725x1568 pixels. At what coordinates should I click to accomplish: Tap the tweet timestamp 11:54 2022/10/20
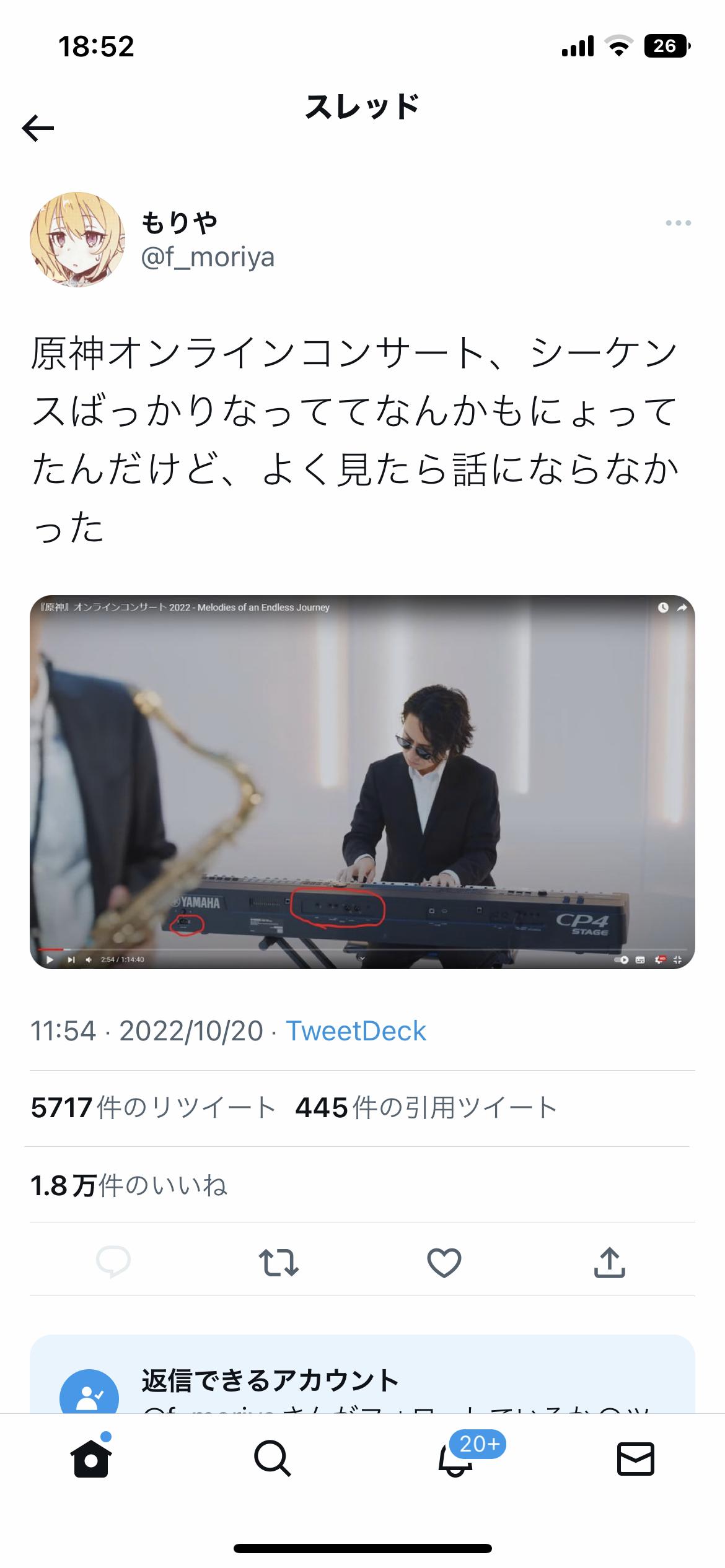click(147, 1032)
